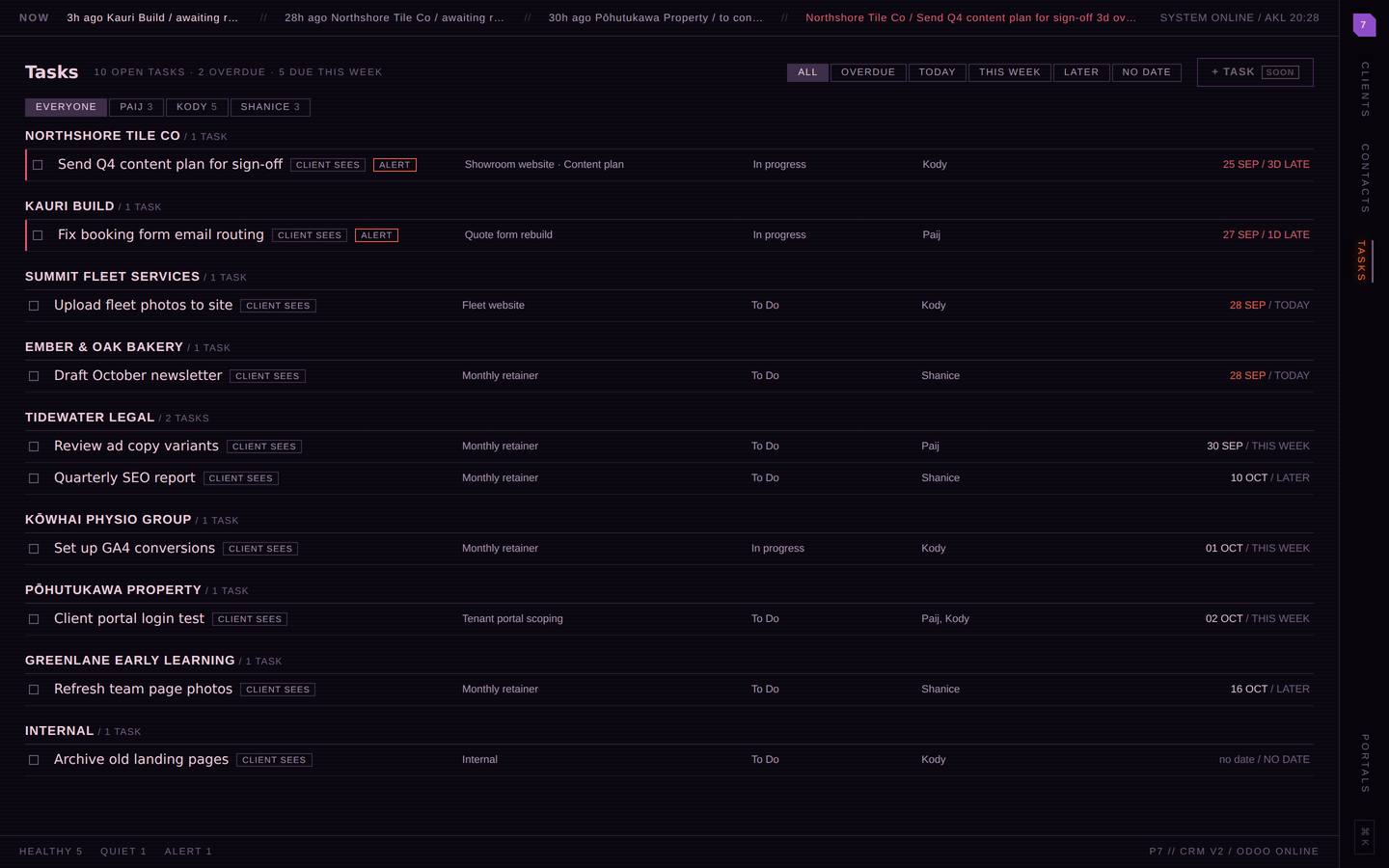
Task: Check off Client portal login test
Action: coord(34,619)
